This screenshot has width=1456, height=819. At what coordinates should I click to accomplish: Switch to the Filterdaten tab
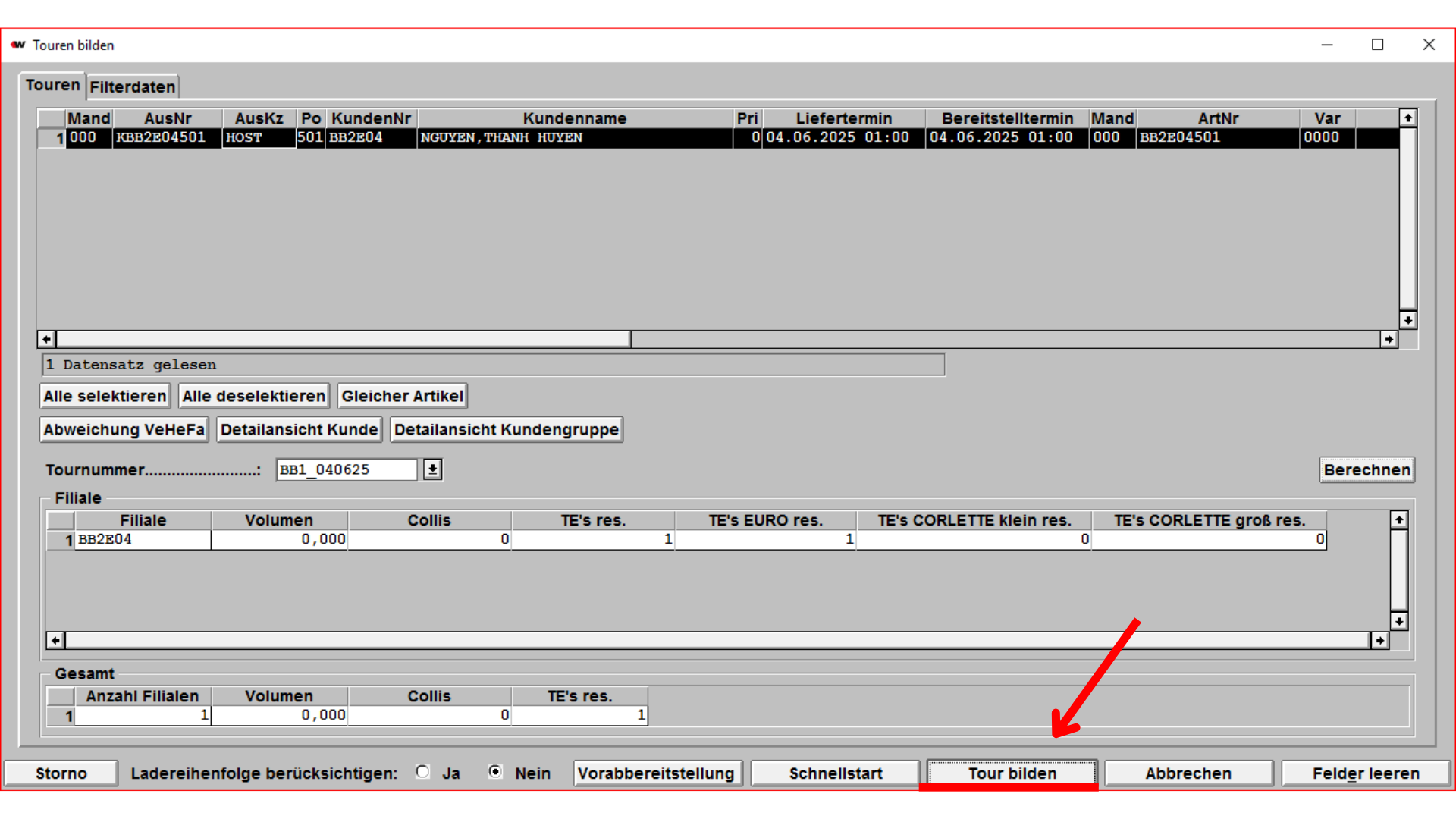133,87
